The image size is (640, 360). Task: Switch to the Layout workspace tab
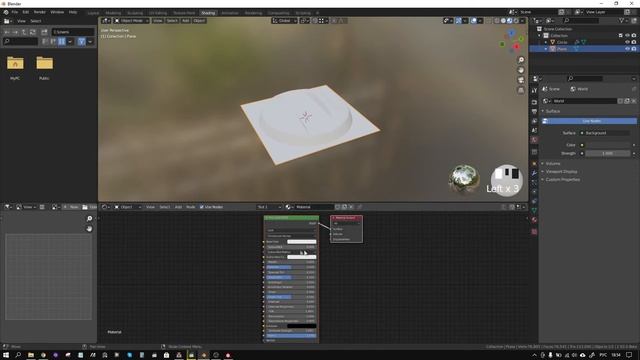coord(93,13)
